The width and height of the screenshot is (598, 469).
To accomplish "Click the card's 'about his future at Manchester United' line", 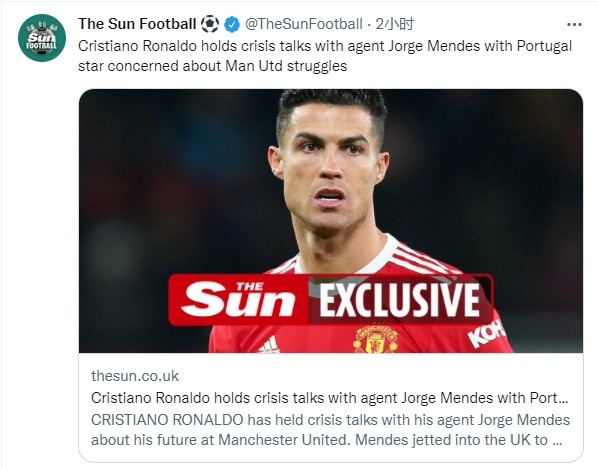I will [x=326, y=440].
